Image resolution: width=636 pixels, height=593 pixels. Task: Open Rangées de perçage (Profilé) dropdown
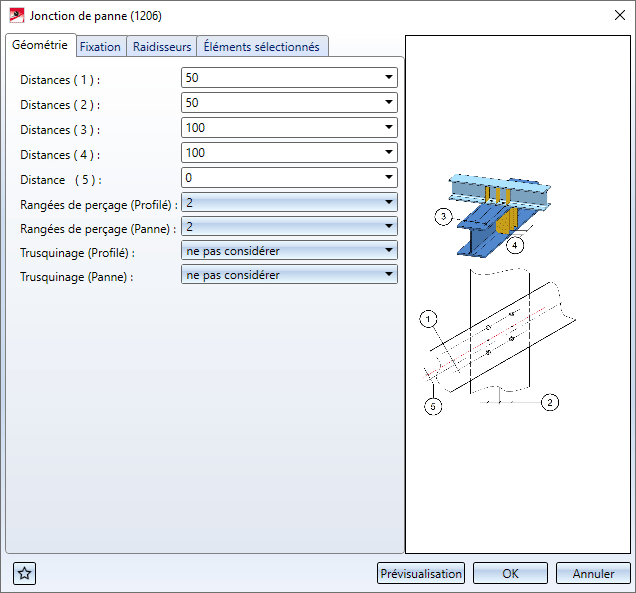(289, 202)
